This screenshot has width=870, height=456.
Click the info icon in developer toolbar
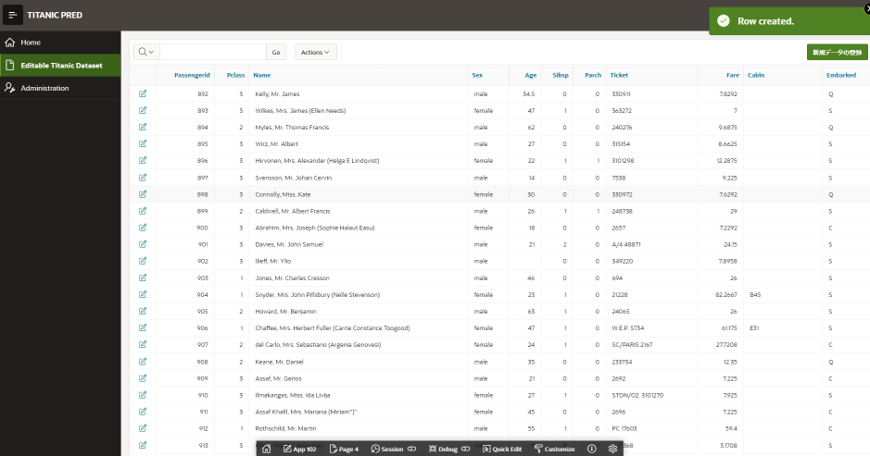tap(591, 449)
